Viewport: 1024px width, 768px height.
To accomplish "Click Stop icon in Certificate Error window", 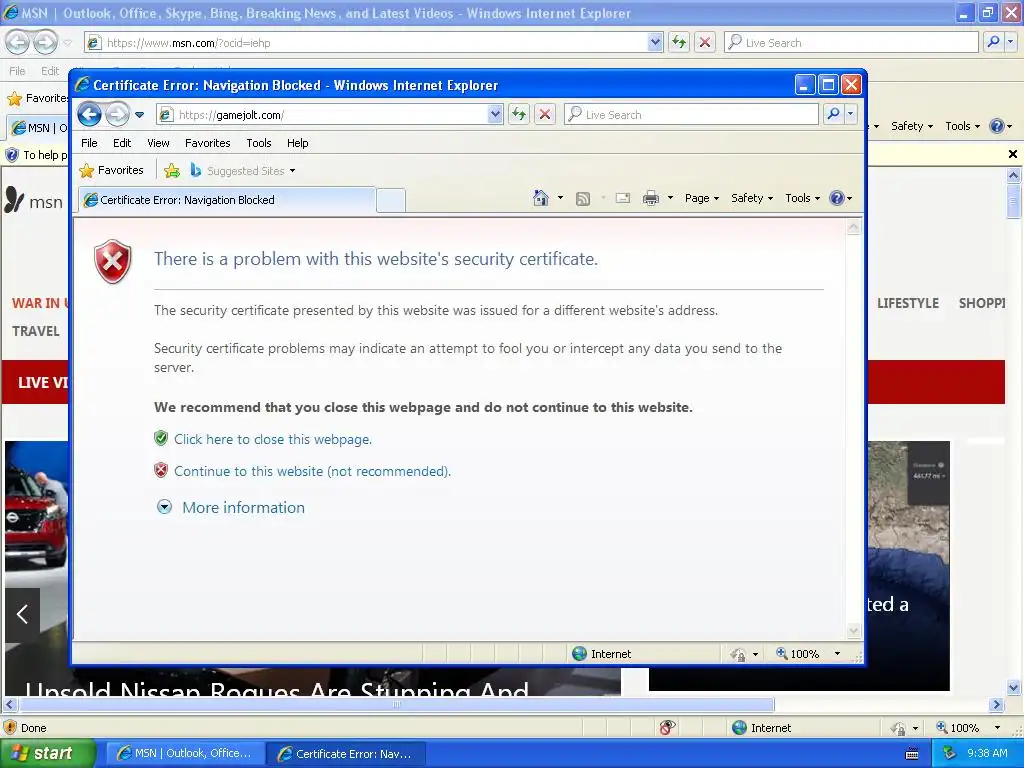I will (545, 115).
